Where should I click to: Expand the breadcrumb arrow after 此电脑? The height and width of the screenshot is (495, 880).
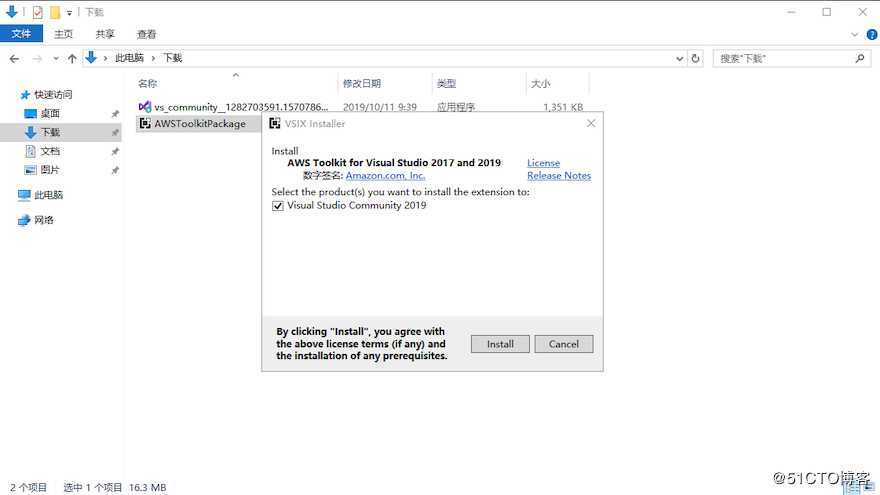point(153,58)
